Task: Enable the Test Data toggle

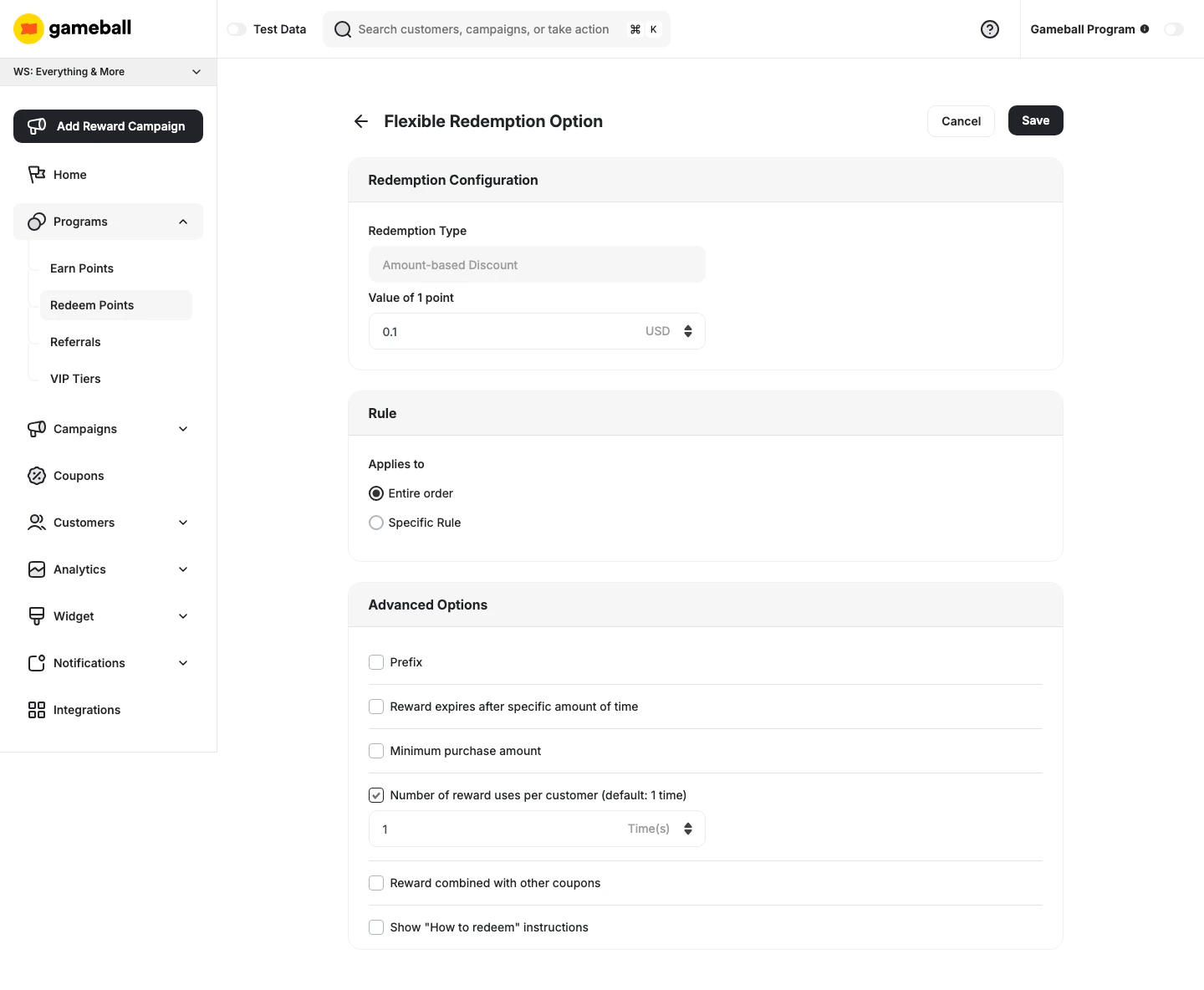Action: tap(237, 28)
